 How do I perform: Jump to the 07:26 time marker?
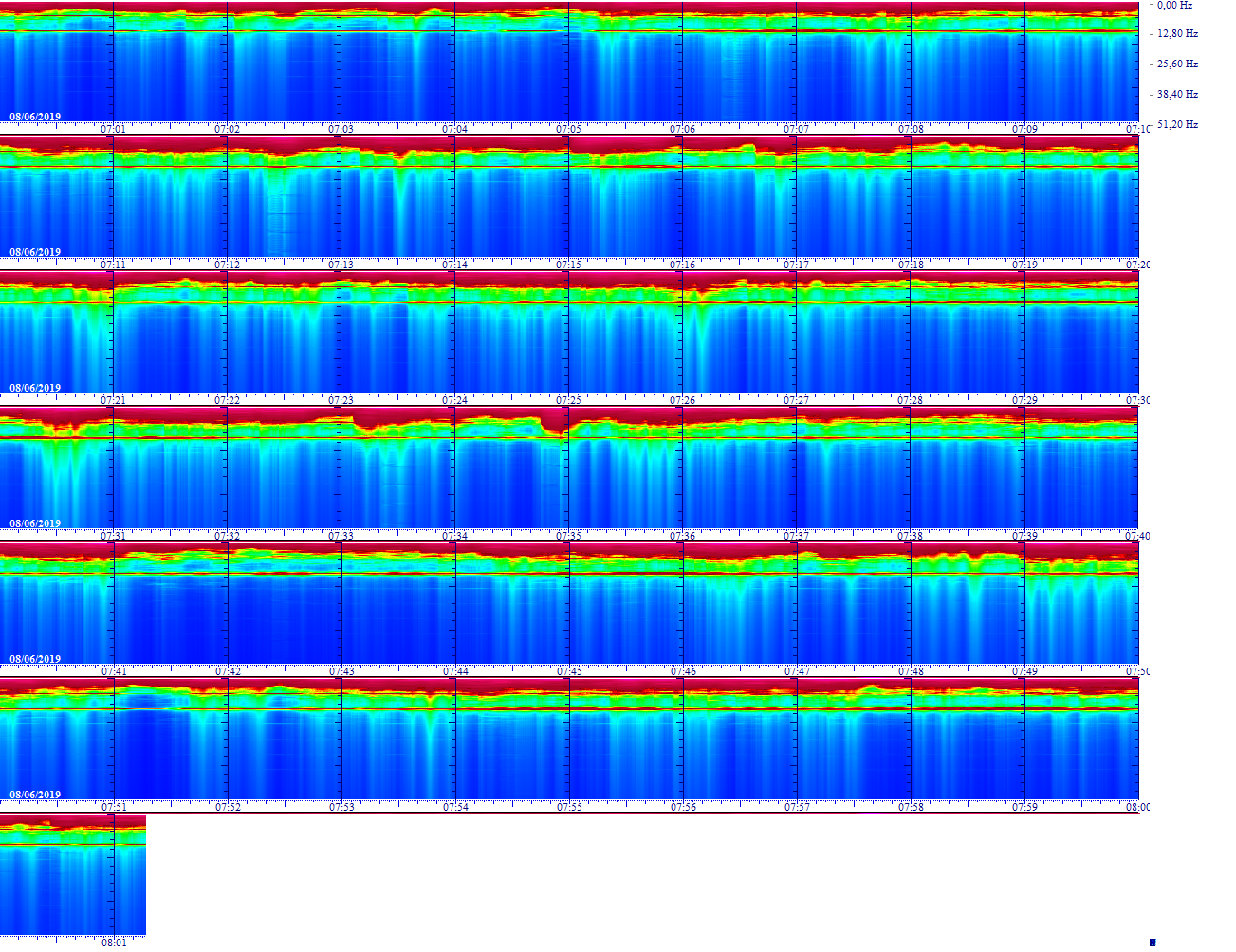click(682, 400)
